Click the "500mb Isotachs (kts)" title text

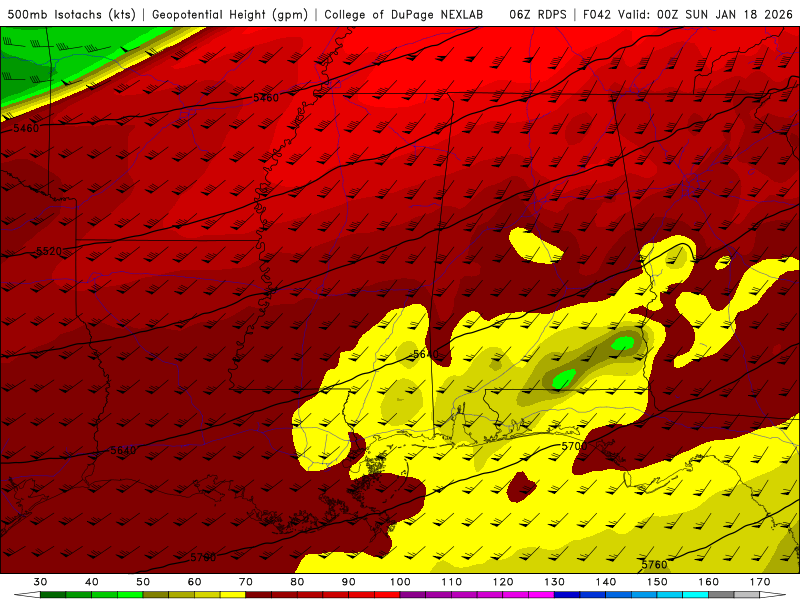coord(72,15)
